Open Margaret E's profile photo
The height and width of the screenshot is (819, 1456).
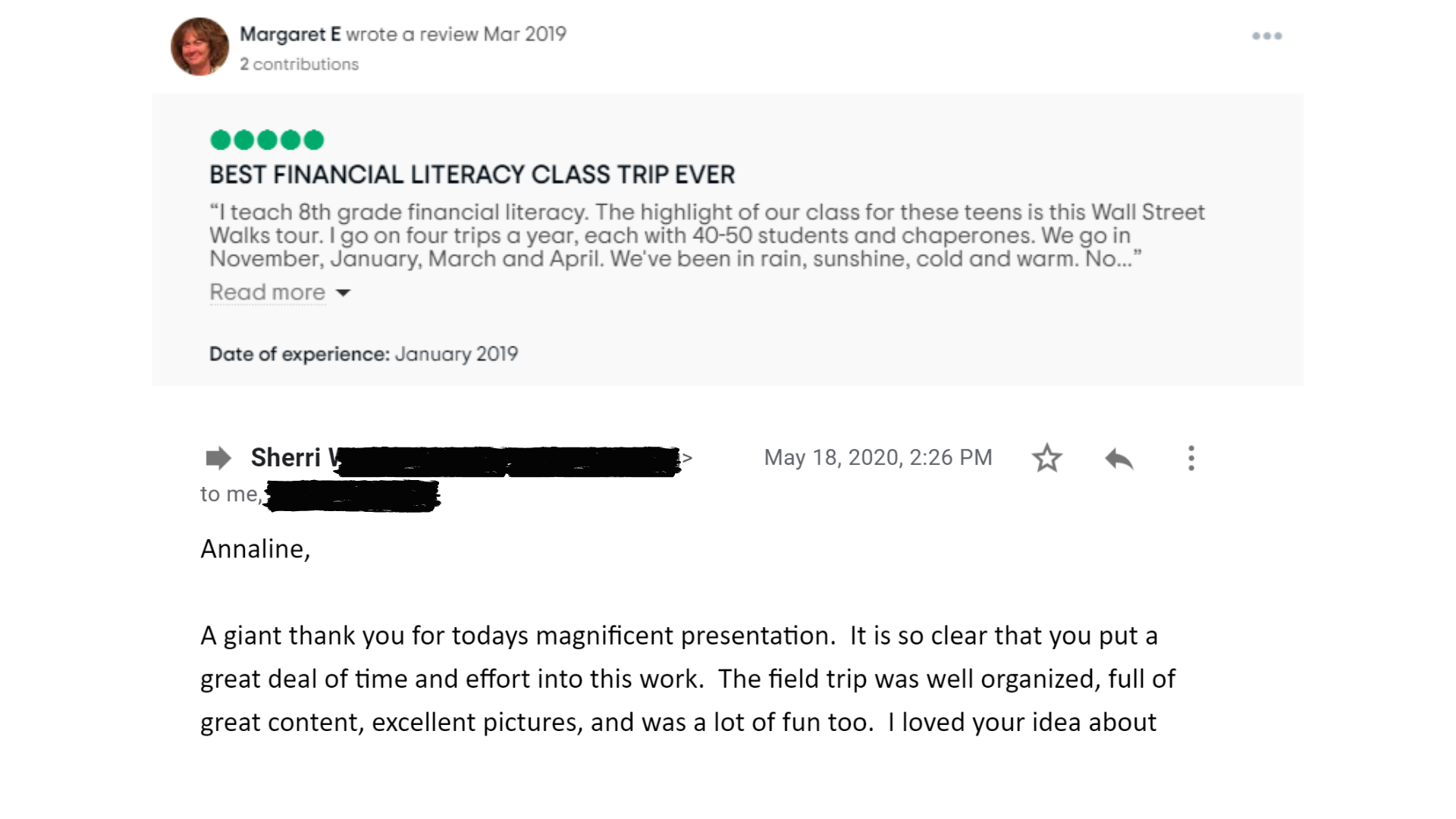click(x=199, y=47)
